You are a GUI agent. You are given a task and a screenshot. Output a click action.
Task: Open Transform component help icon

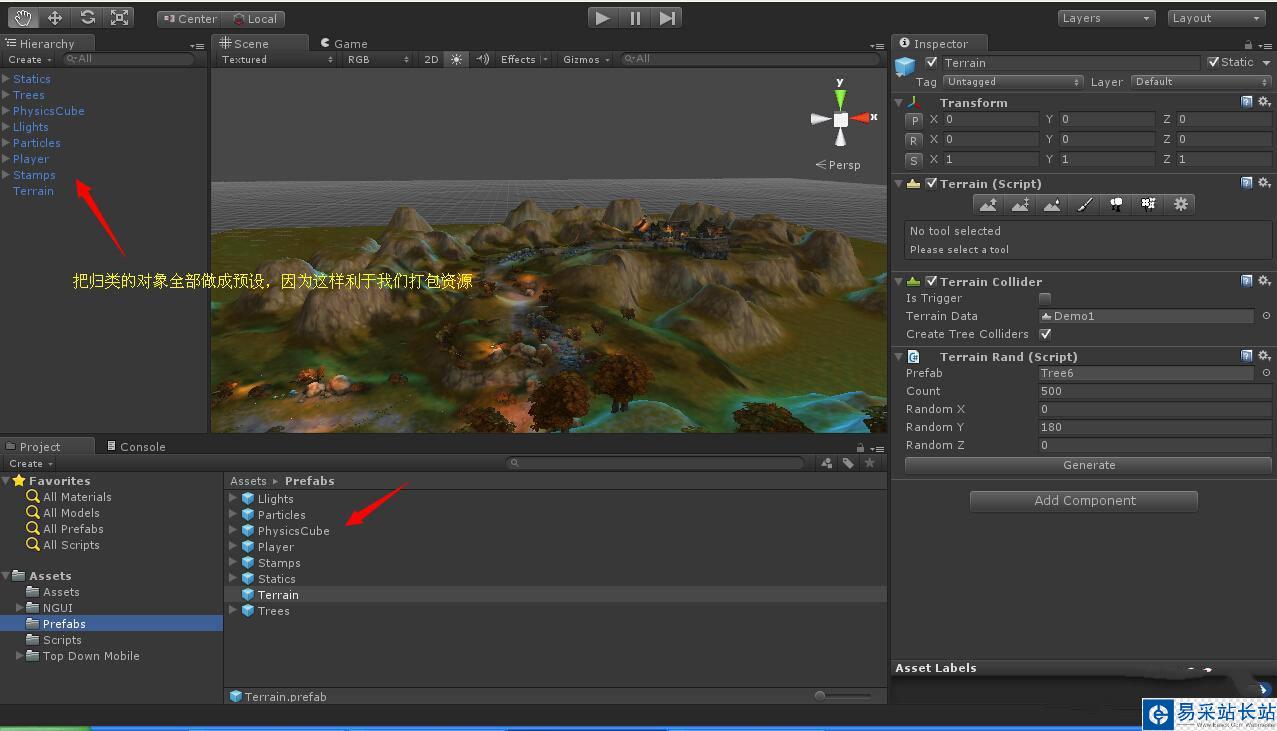pos(1246,102)
